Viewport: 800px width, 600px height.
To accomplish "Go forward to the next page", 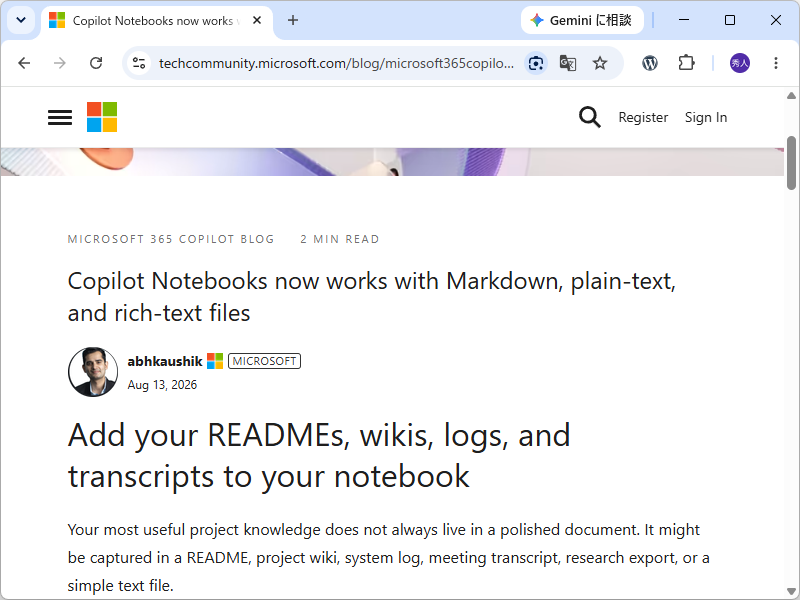I will tap(60, 63).
